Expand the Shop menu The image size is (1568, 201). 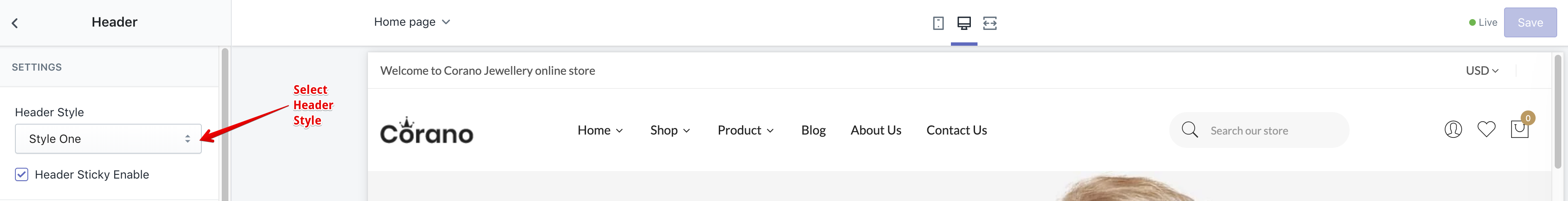point(669,130)
